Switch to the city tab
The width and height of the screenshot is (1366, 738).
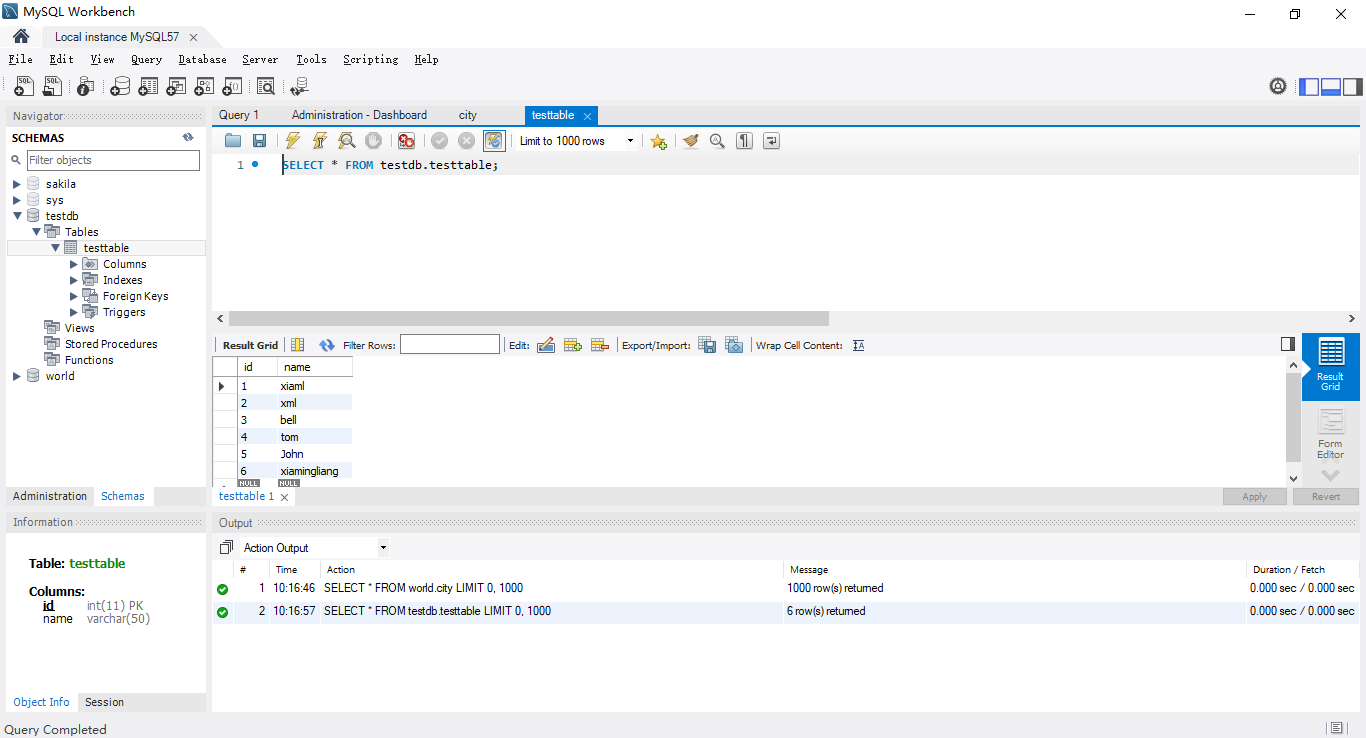point(468,115)
